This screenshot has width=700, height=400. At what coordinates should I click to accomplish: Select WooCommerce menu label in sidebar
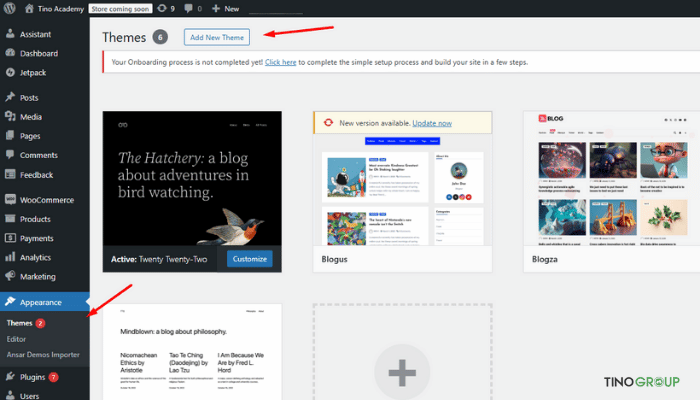47,200
